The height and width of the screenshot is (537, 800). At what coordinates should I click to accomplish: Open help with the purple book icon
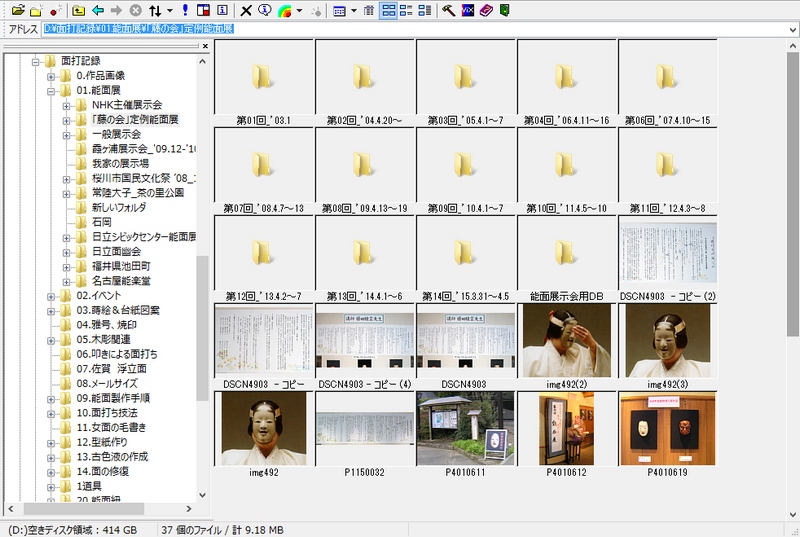[x=486, y=10]
